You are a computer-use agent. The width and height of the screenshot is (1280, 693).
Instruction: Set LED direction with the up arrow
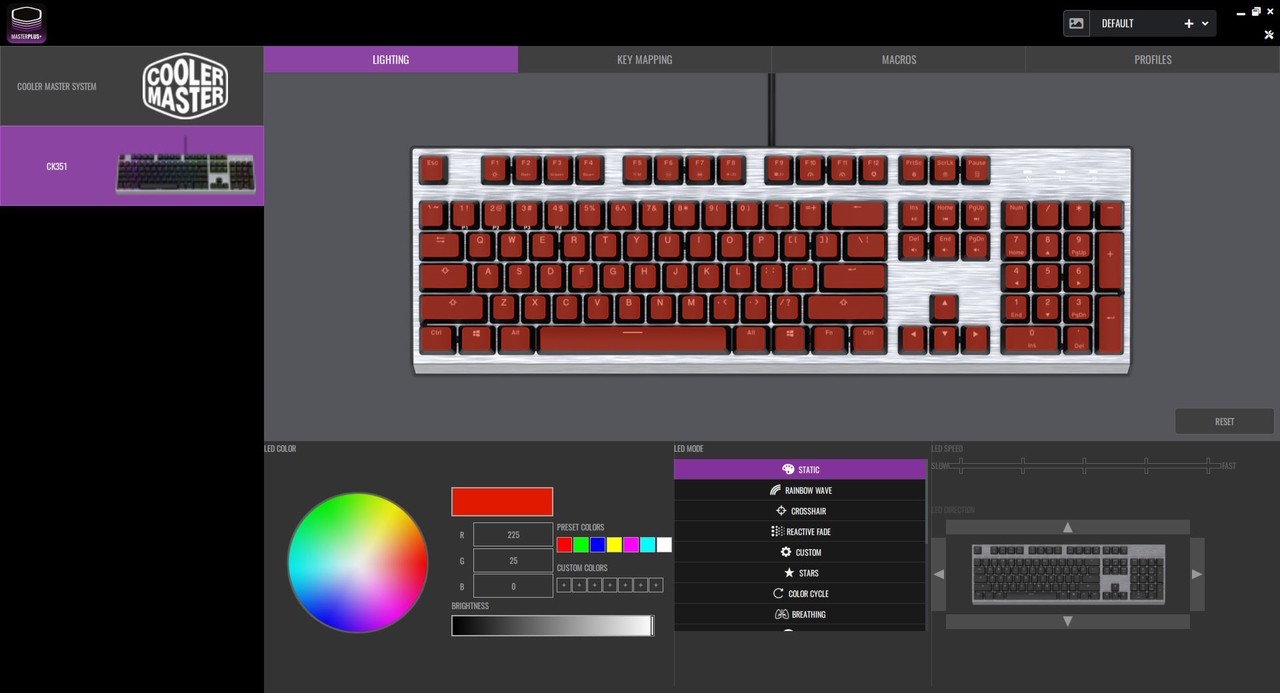pyautogui.click(x=1068, y=527)
